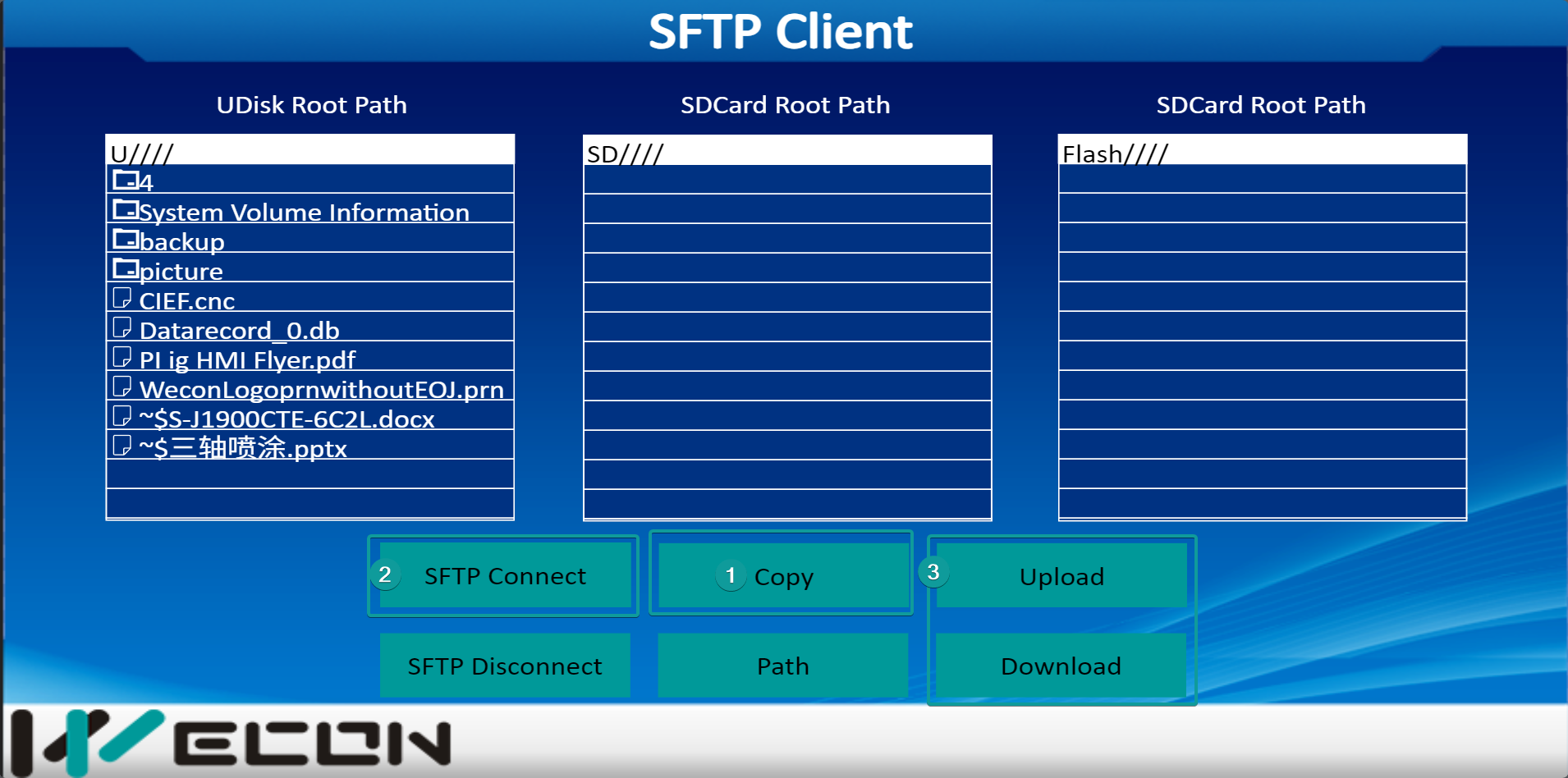Start an Upload with the Upload button
This screenshot has height=778, width=1568.
[1061, 576]
